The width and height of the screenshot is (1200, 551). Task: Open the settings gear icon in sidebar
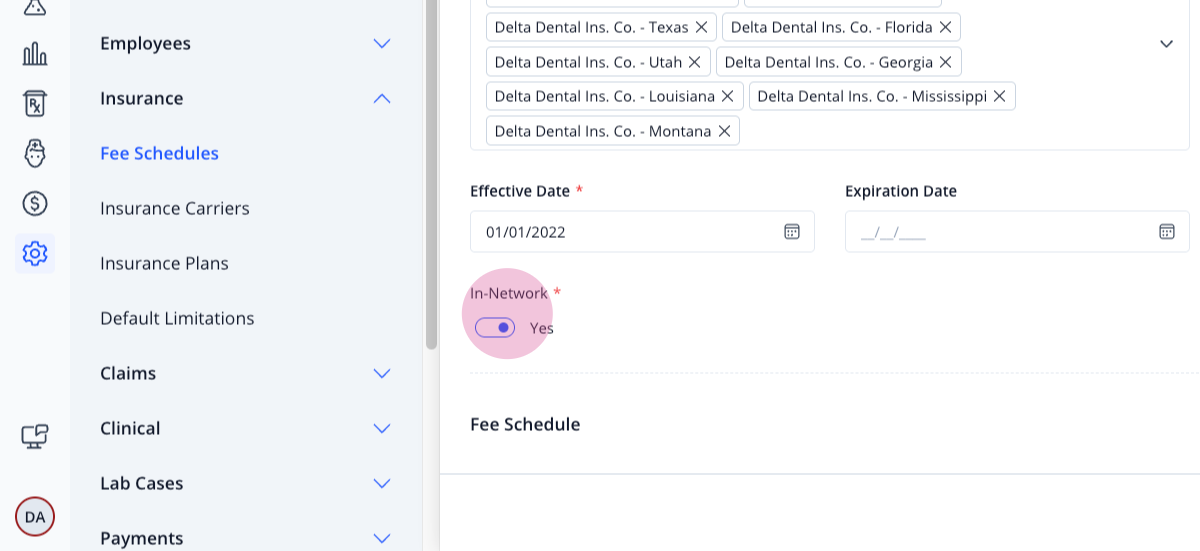35,253
